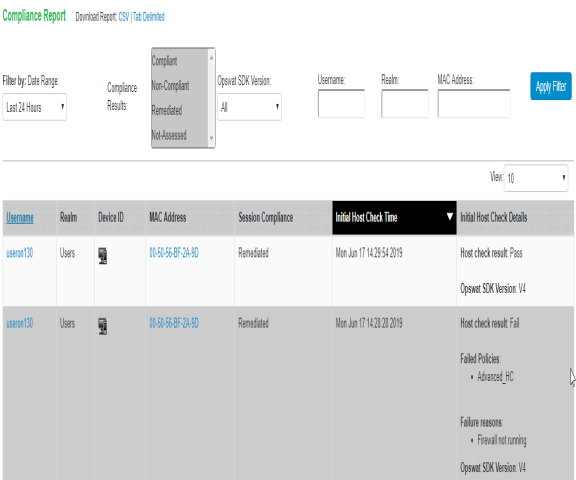Screen dimensions: 576x480
Task: Select Remediated in Compliance Results list
Action: [x=167, y=110]
